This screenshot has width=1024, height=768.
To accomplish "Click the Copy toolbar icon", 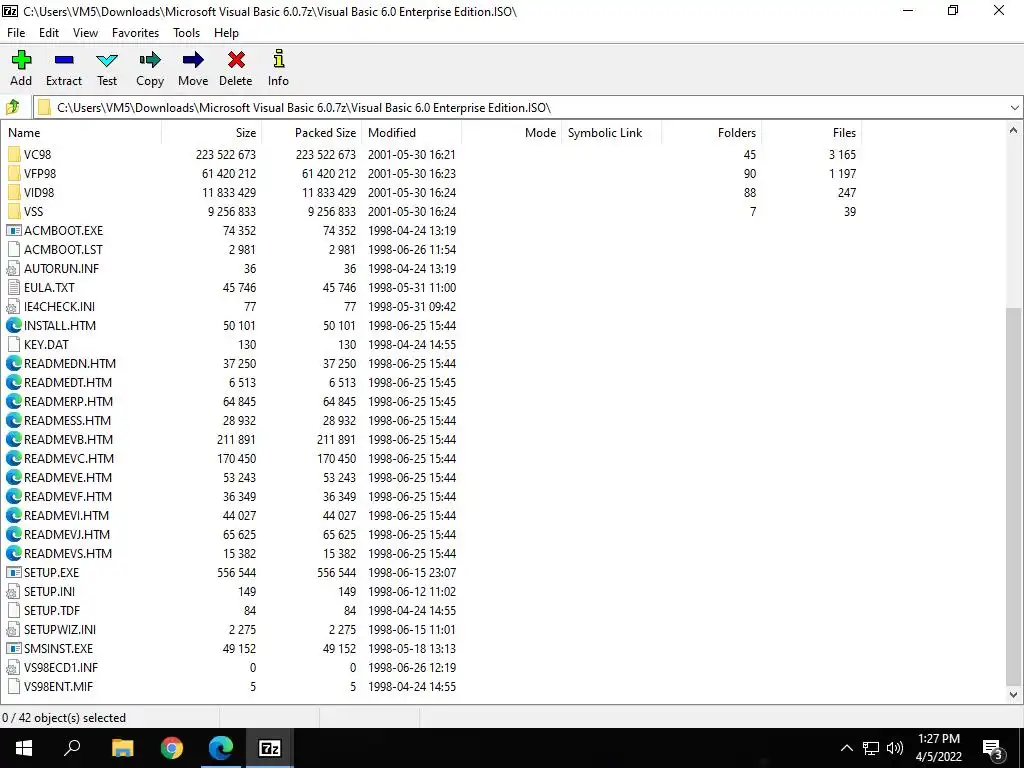I will 150,60.
